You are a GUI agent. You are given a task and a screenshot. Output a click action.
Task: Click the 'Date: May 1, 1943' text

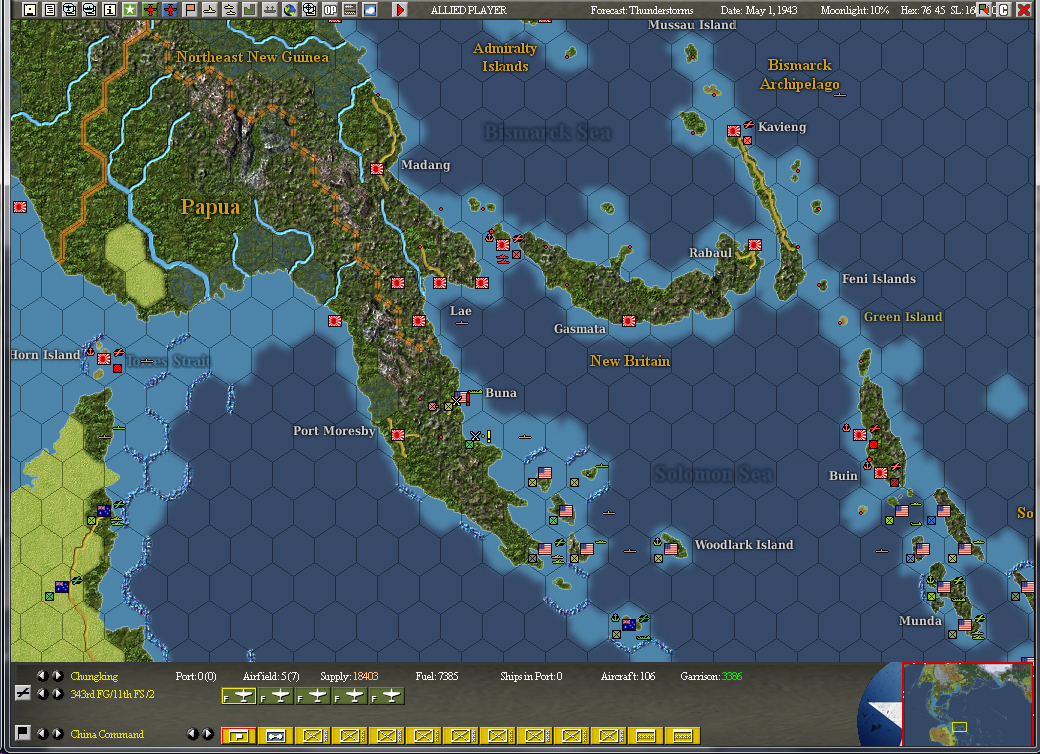point(759,11)
